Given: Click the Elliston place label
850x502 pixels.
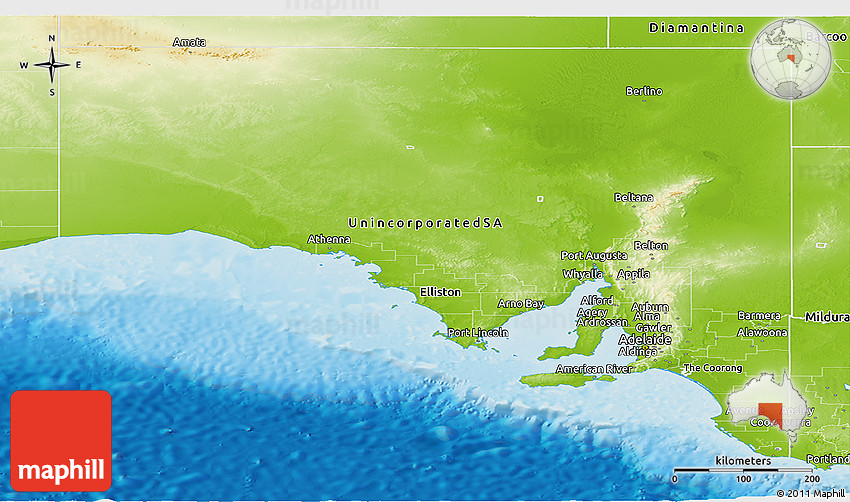Looking at the screenshot, I should [440, 292].
